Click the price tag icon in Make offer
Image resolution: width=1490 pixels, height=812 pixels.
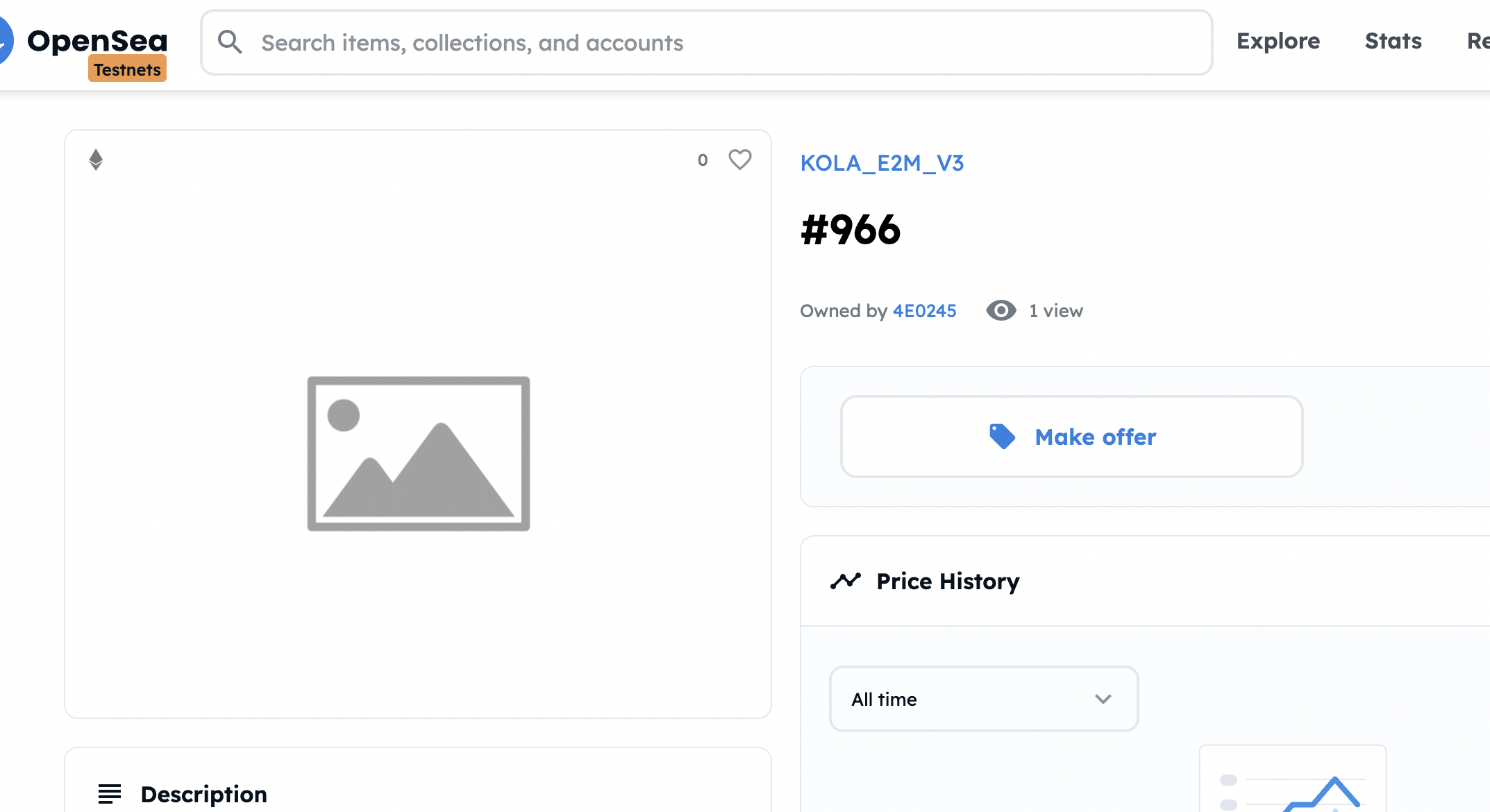pyautogui.click(x=1002, y=437)
